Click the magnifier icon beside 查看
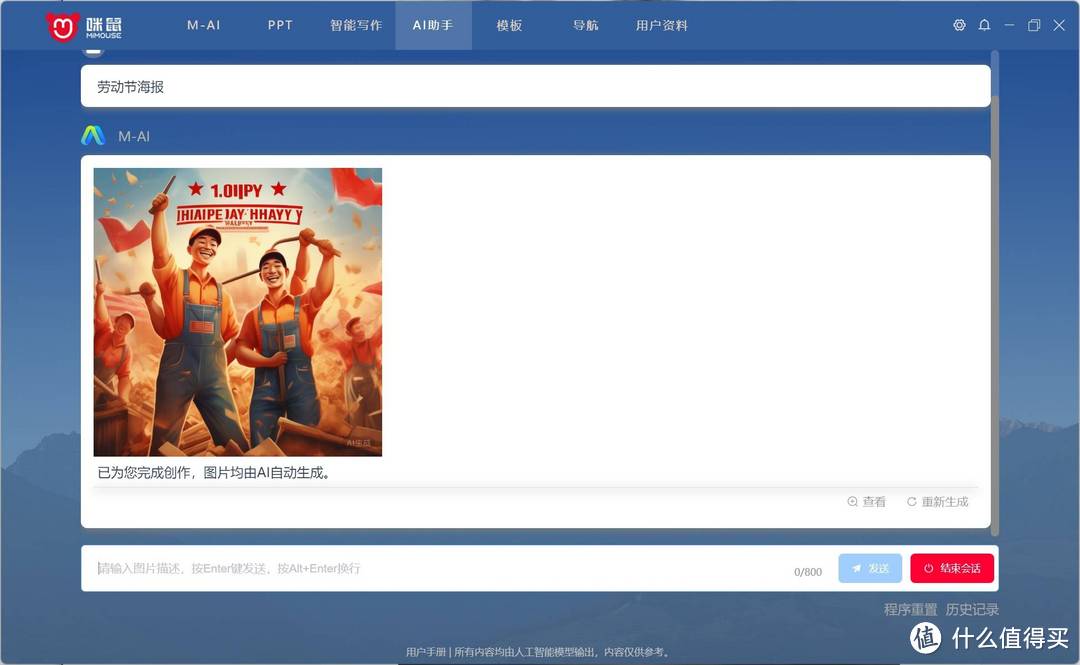Screen dimensions: 1080x665 (852, 502)
